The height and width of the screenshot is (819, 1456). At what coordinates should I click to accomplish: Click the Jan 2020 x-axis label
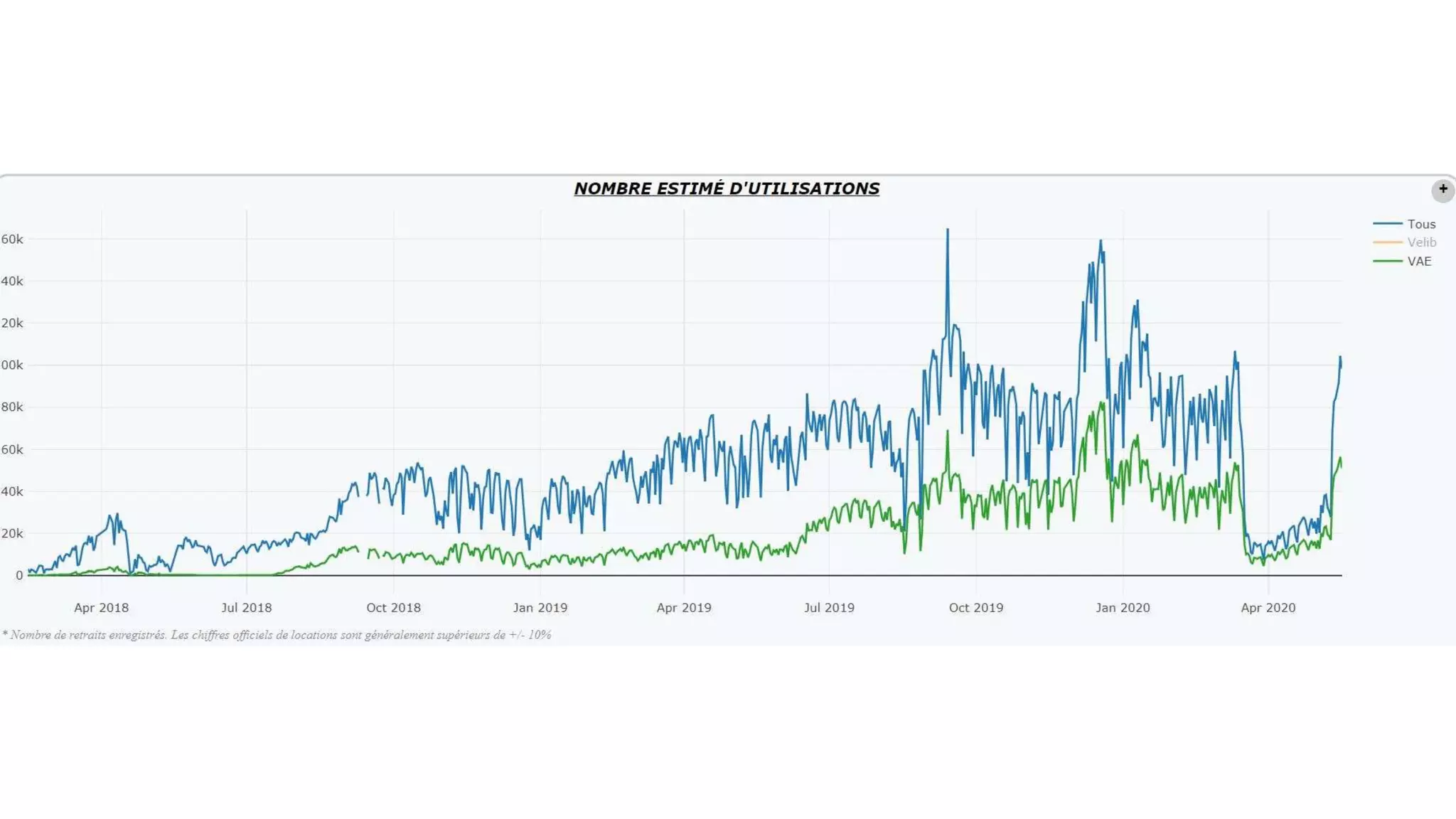(1123, 608)
